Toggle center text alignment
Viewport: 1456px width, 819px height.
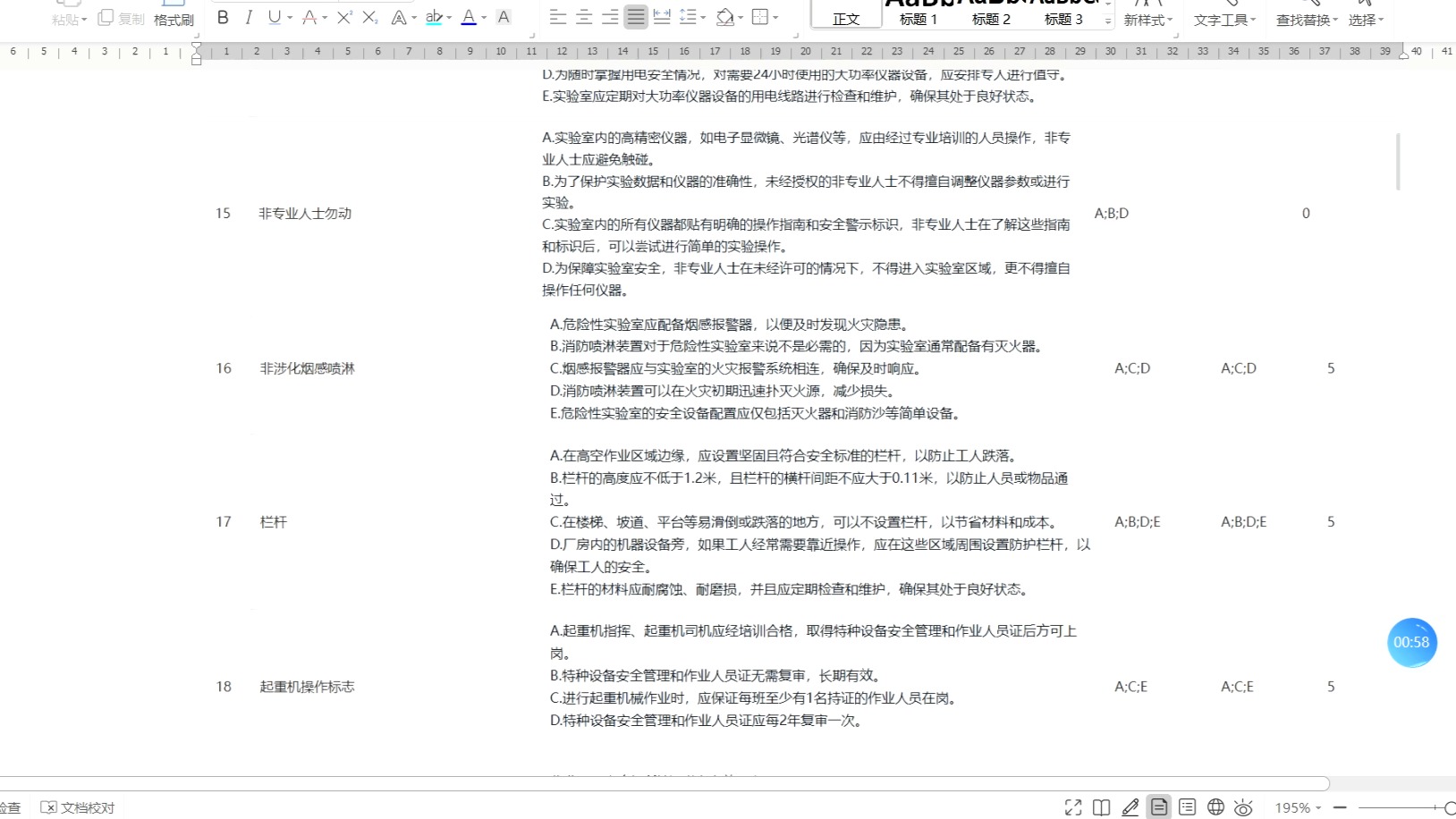(585, 17)
